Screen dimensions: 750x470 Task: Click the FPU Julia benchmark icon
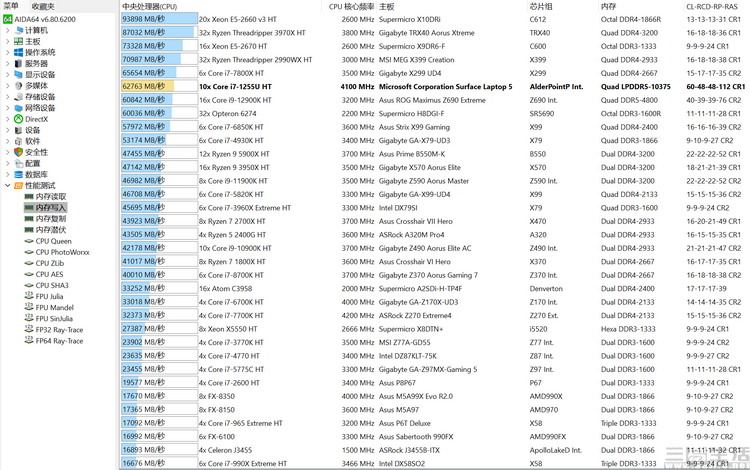tap(29, 296)
